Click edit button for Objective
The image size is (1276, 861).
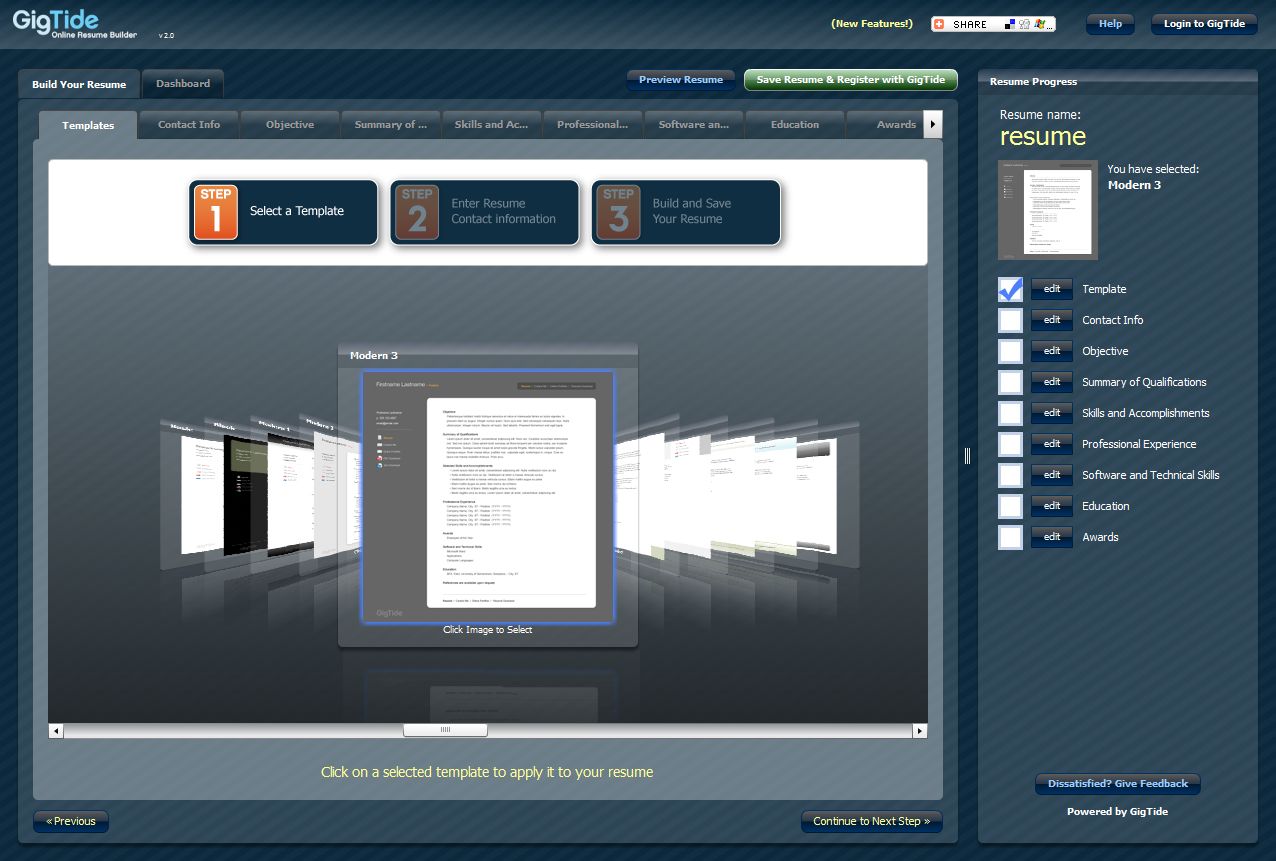(x=1052, y=351)
